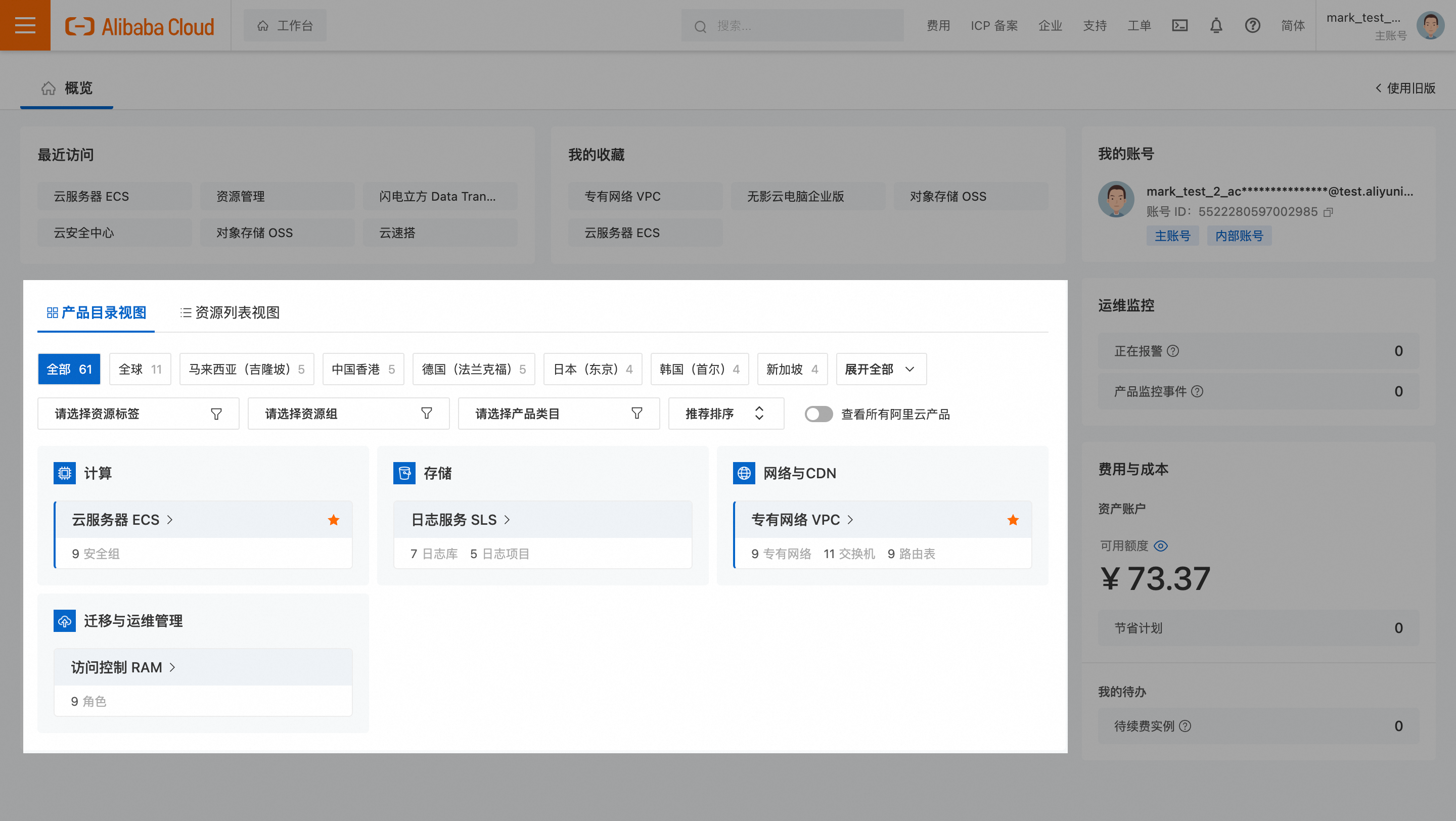Go to 工作台 workbench button
The height and width of the screenshot is (821, 1456).
tap(285, 25)
